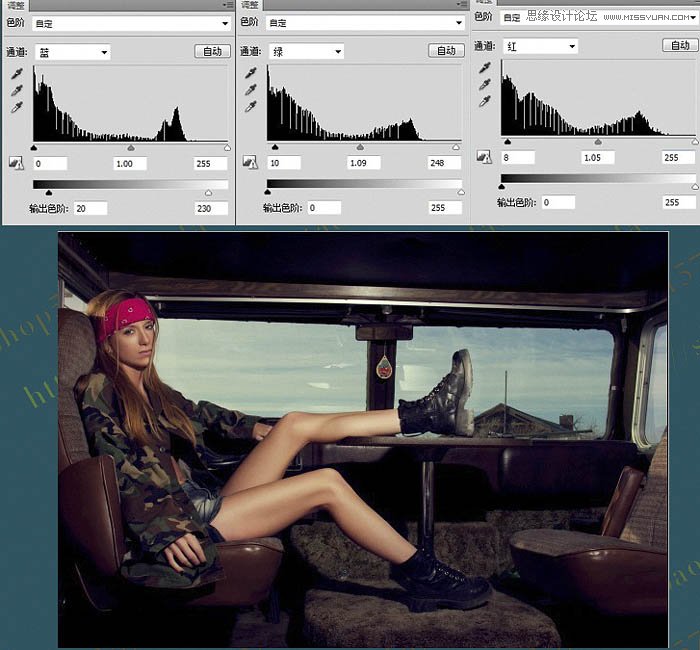The image size is (700, 650).
Task: Select white point eyedropper in red channel panel
Action: click(485, 101)
